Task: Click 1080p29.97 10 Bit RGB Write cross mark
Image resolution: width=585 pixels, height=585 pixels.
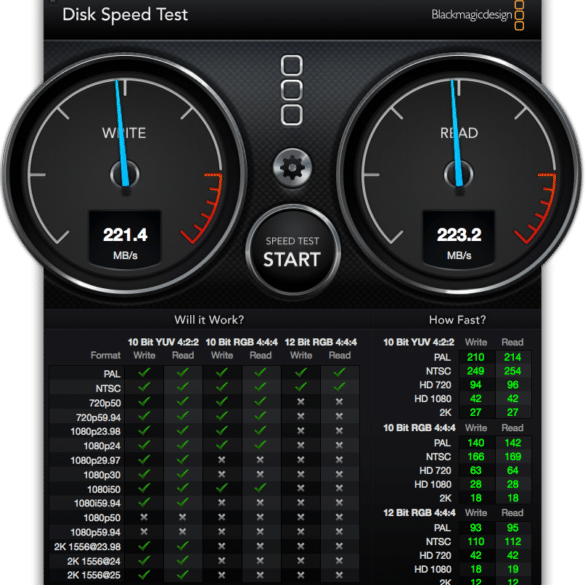Action: tap(222, 460)
